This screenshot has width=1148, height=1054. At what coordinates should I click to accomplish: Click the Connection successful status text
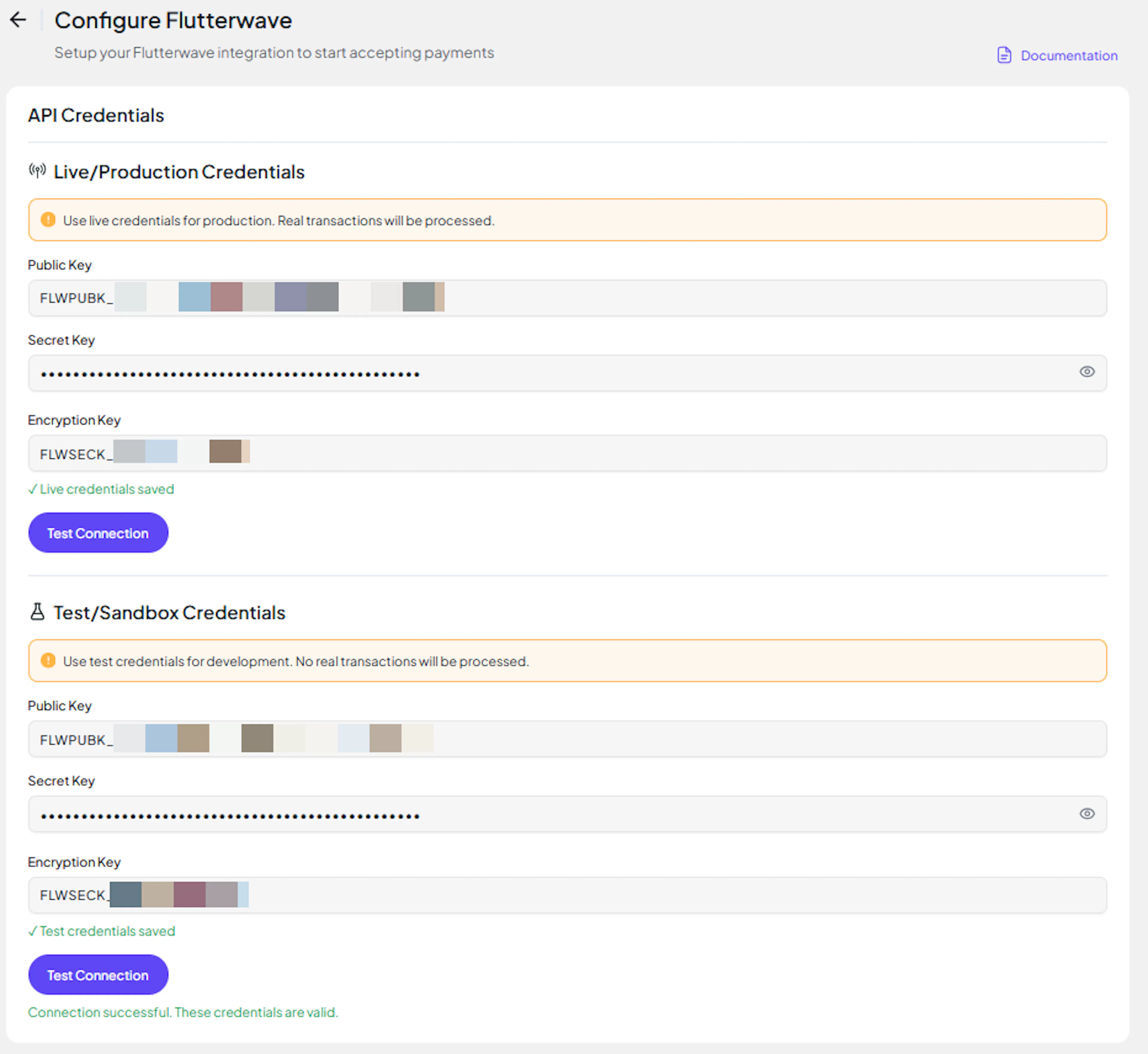pos(183,1012)
